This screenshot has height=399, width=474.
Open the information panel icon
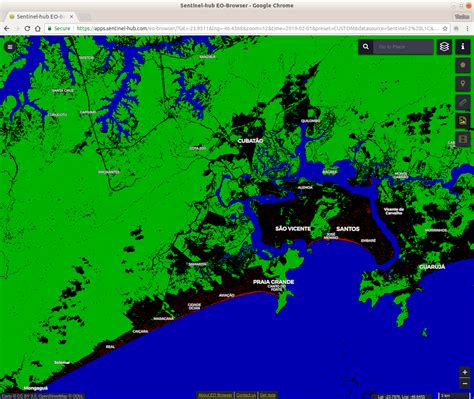[463, 47]
